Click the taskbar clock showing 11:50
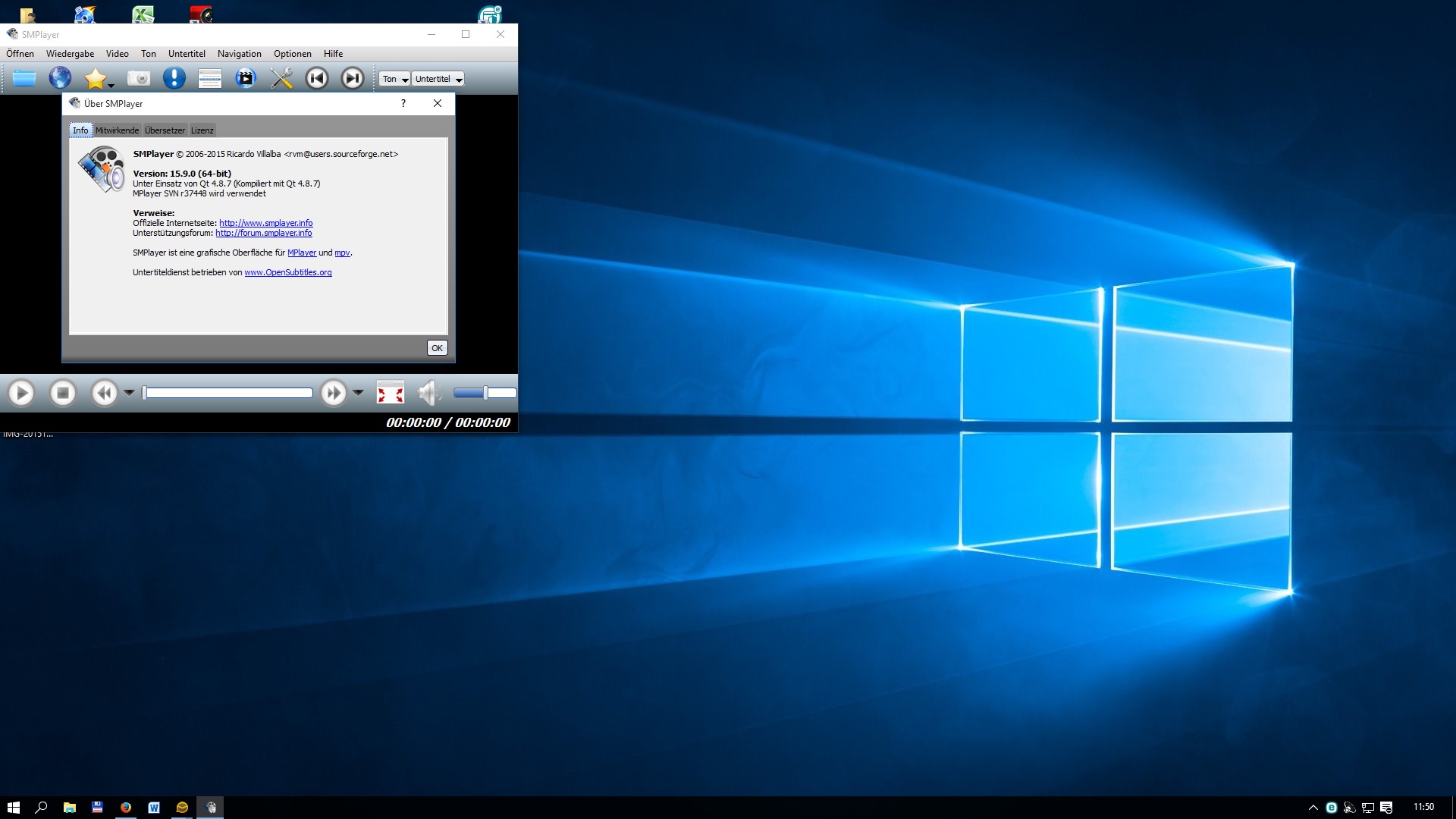1456x819 pixels. click(x=1423, y=807)
